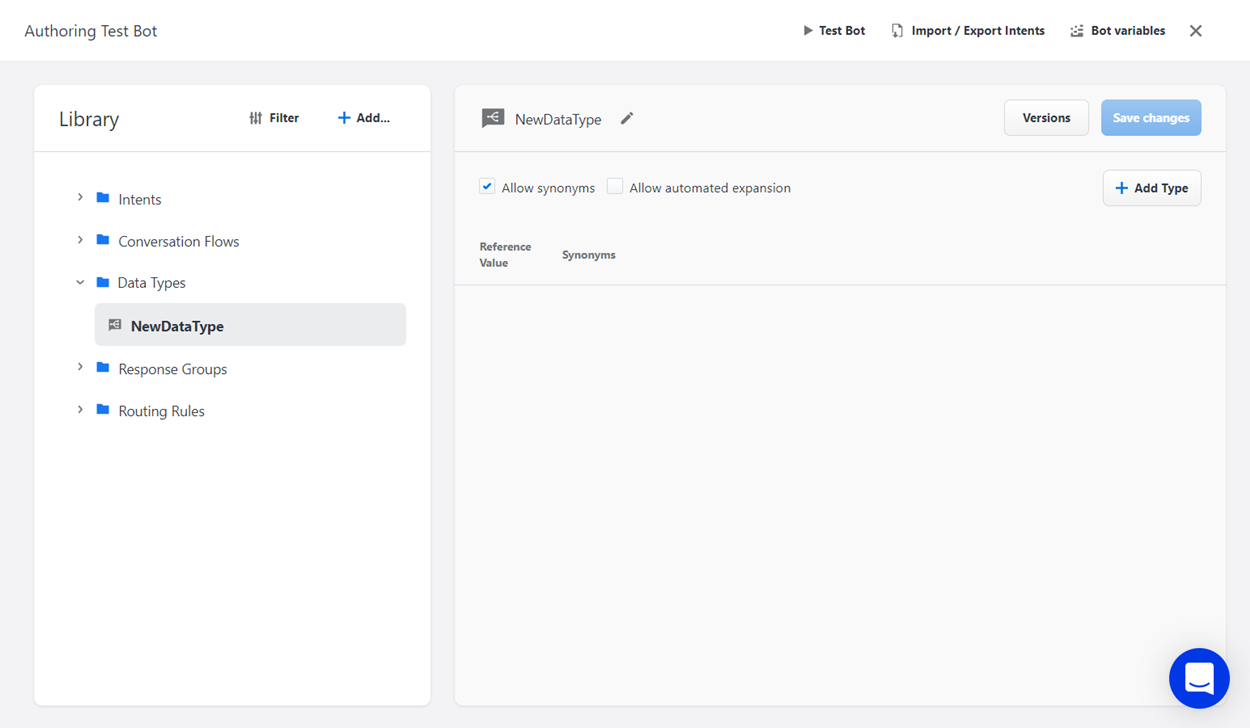Image resolution: width=1250 pixels, height=728 pixels.
Task: Click the data type icon beside NewDataType title
Action: (x=493, y=118)
